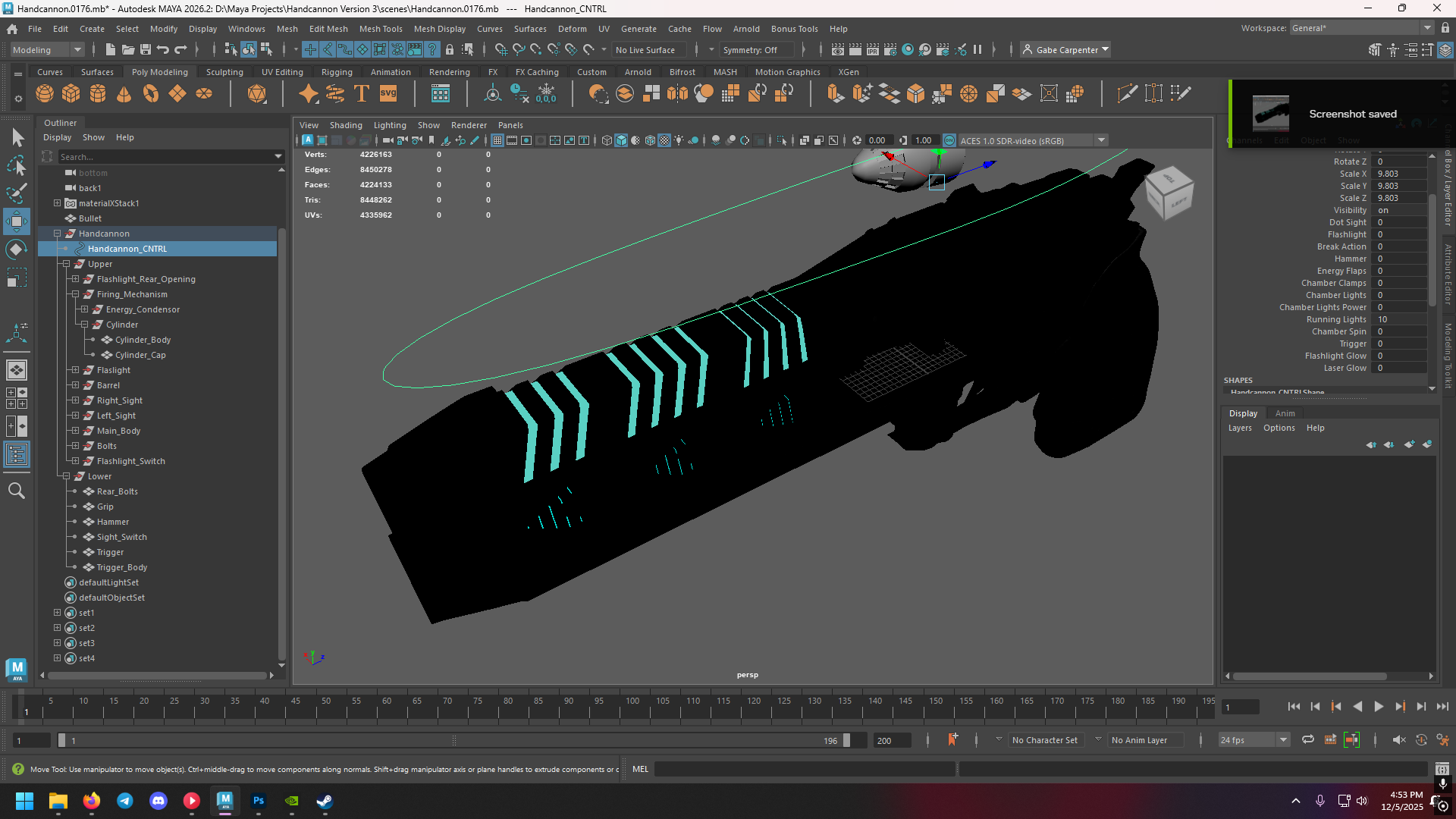This screenshot has width=1456, height=819.
Task: Click the SVG creation icon on the shelf
Action: tap(388, 93)
